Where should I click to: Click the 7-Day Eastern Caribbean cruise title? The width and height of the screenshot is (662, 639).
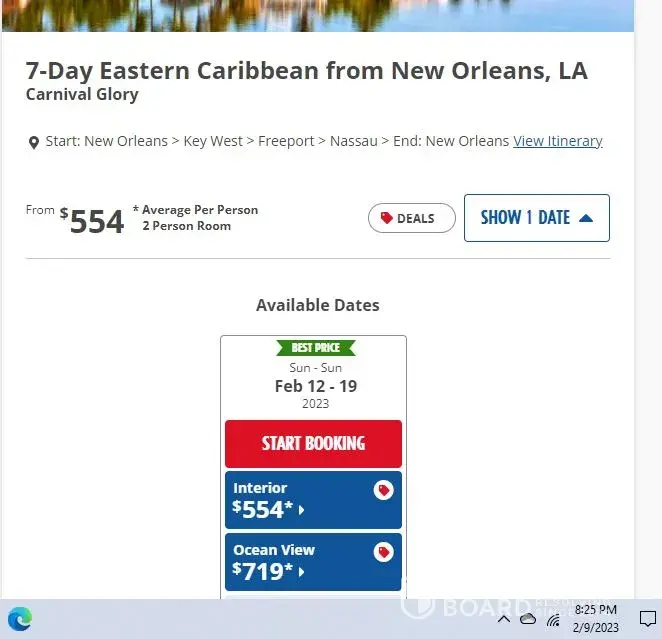[x=306, y=71]
